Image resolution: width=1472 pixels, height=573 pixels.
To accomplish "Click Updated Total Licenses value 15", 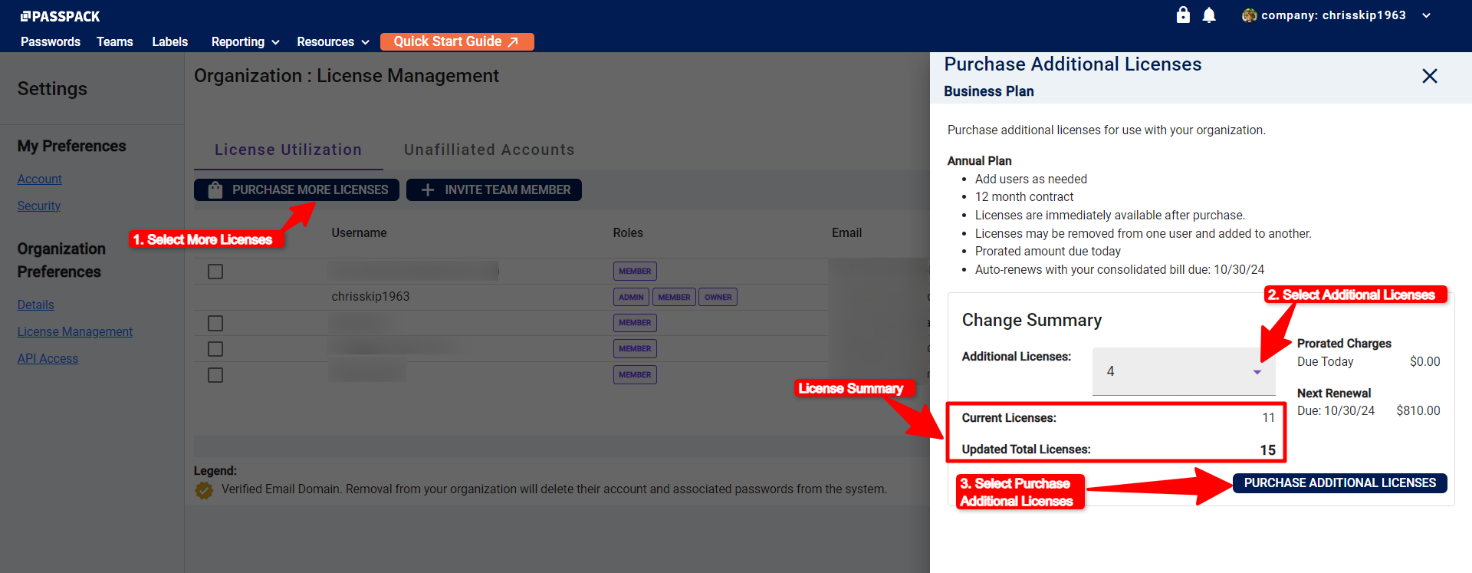I will [1267, 450].
